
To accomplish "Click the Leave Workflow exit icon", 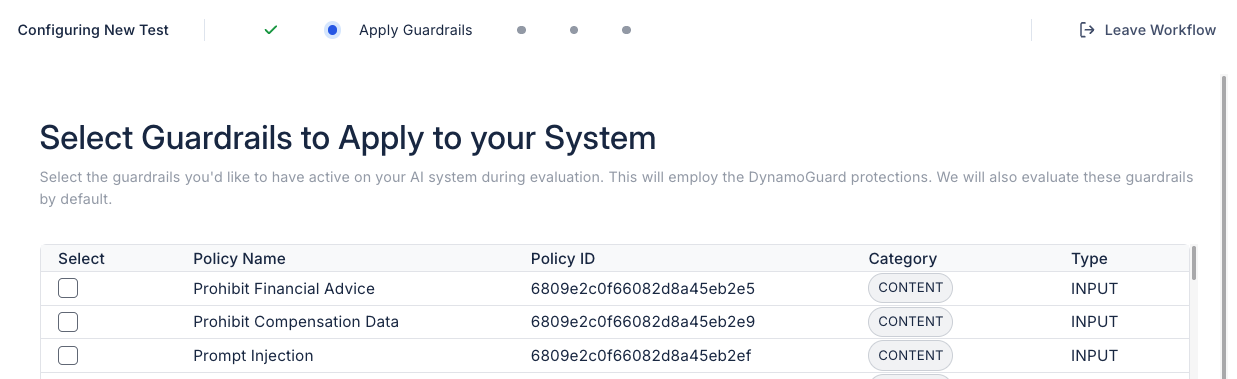I will 1087,30.
